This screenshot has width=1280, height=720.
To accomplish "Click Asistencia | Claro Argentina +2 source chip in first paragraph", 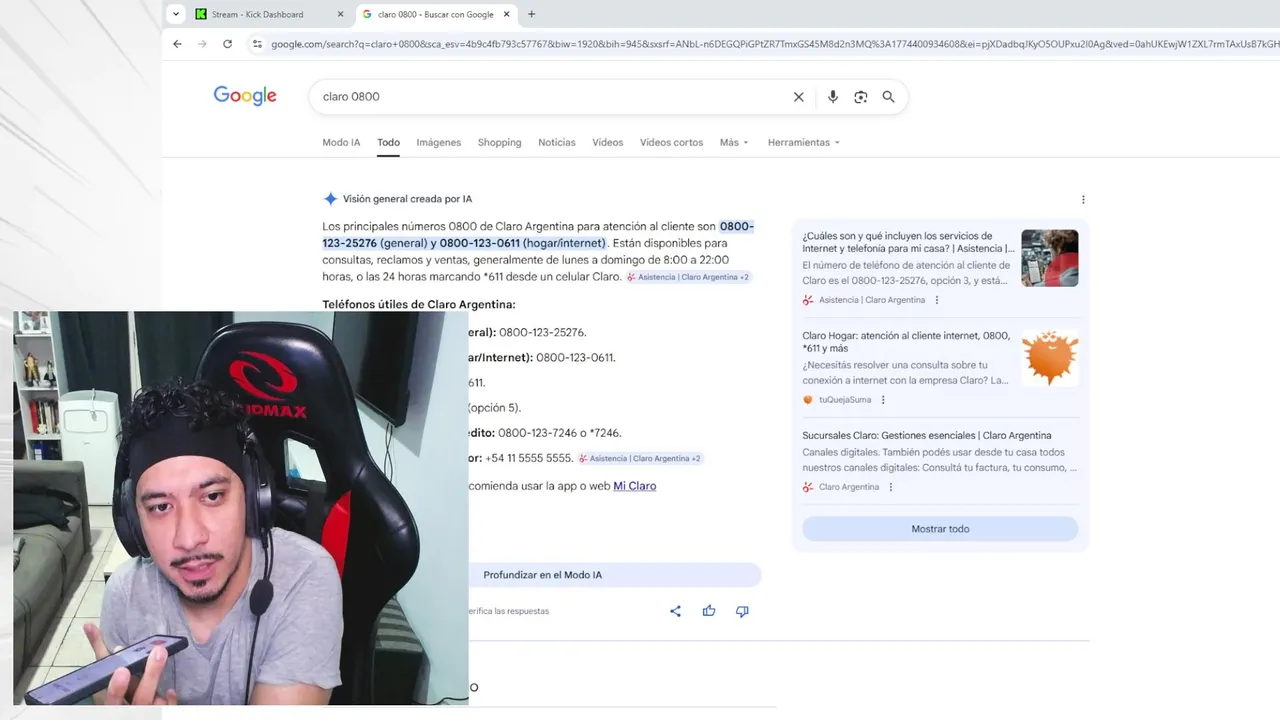I will click(x=688, y=277).
